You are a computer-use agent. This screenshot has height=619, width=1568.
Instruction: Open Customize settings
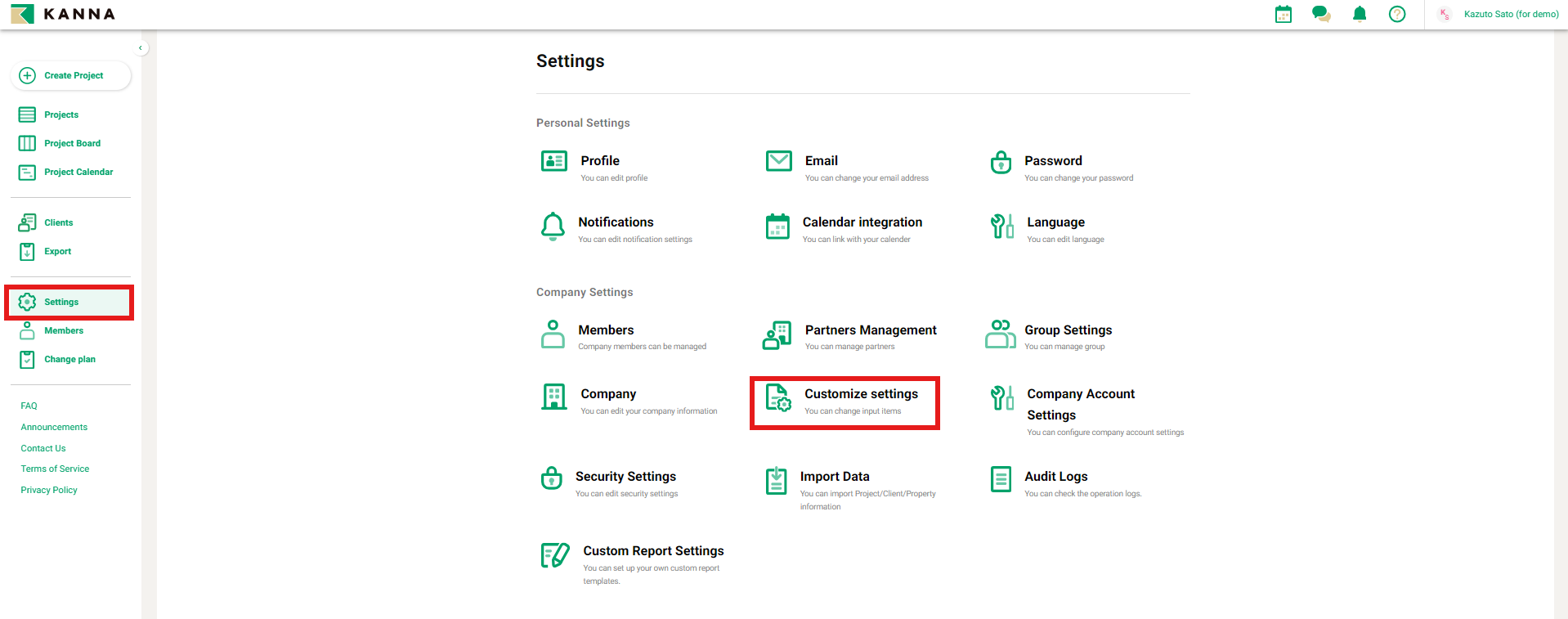click(x=860, y=394)
